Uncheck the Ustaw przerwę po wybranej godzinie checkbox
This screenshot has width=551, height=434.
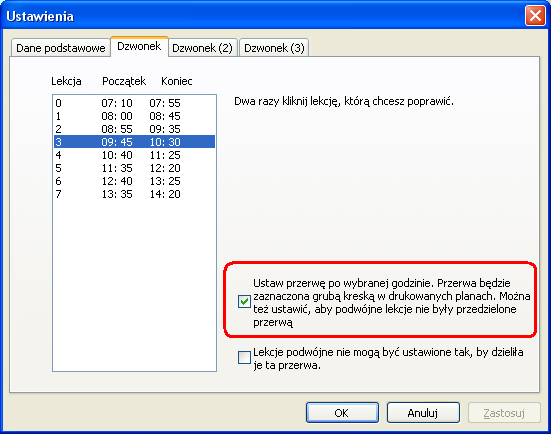pos(244,302)
